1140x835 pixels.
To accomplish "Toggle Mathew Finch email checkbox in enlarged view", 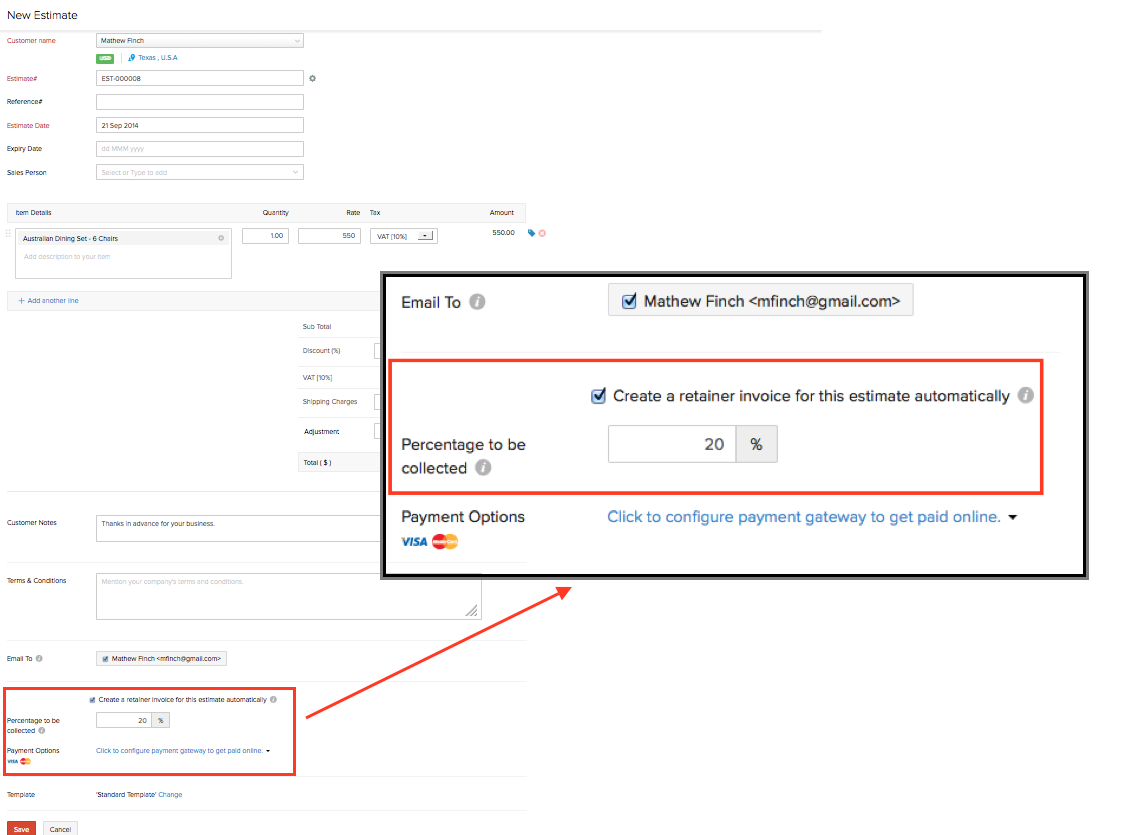I will 629,301.
